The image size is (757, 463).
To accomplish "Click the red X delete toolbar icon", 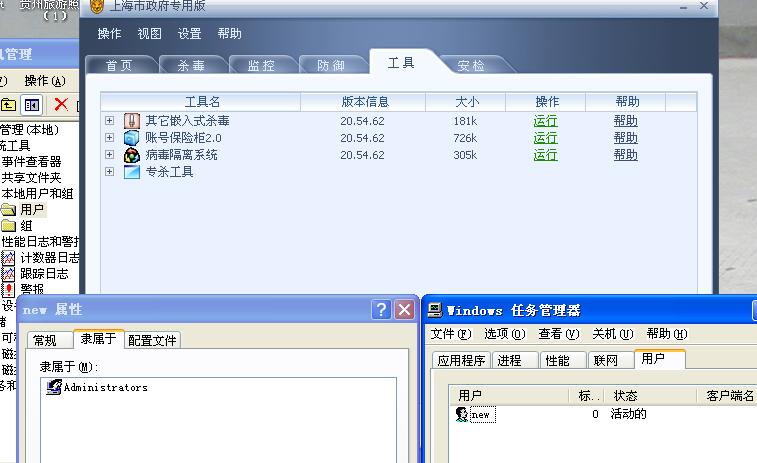I will 61,104.
